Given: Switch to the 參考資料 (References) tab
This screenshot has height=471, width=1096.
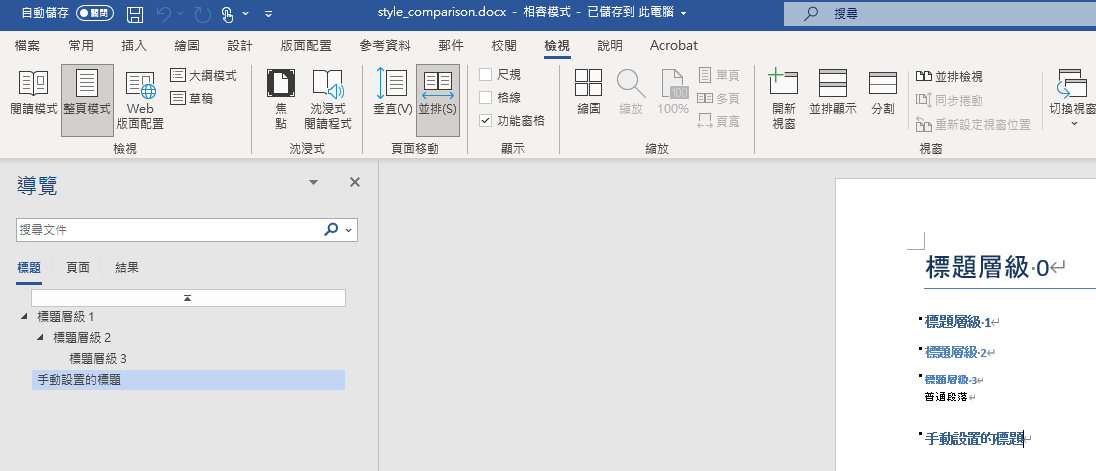Looking at the screenshot, I should click(x=385, y=45).
